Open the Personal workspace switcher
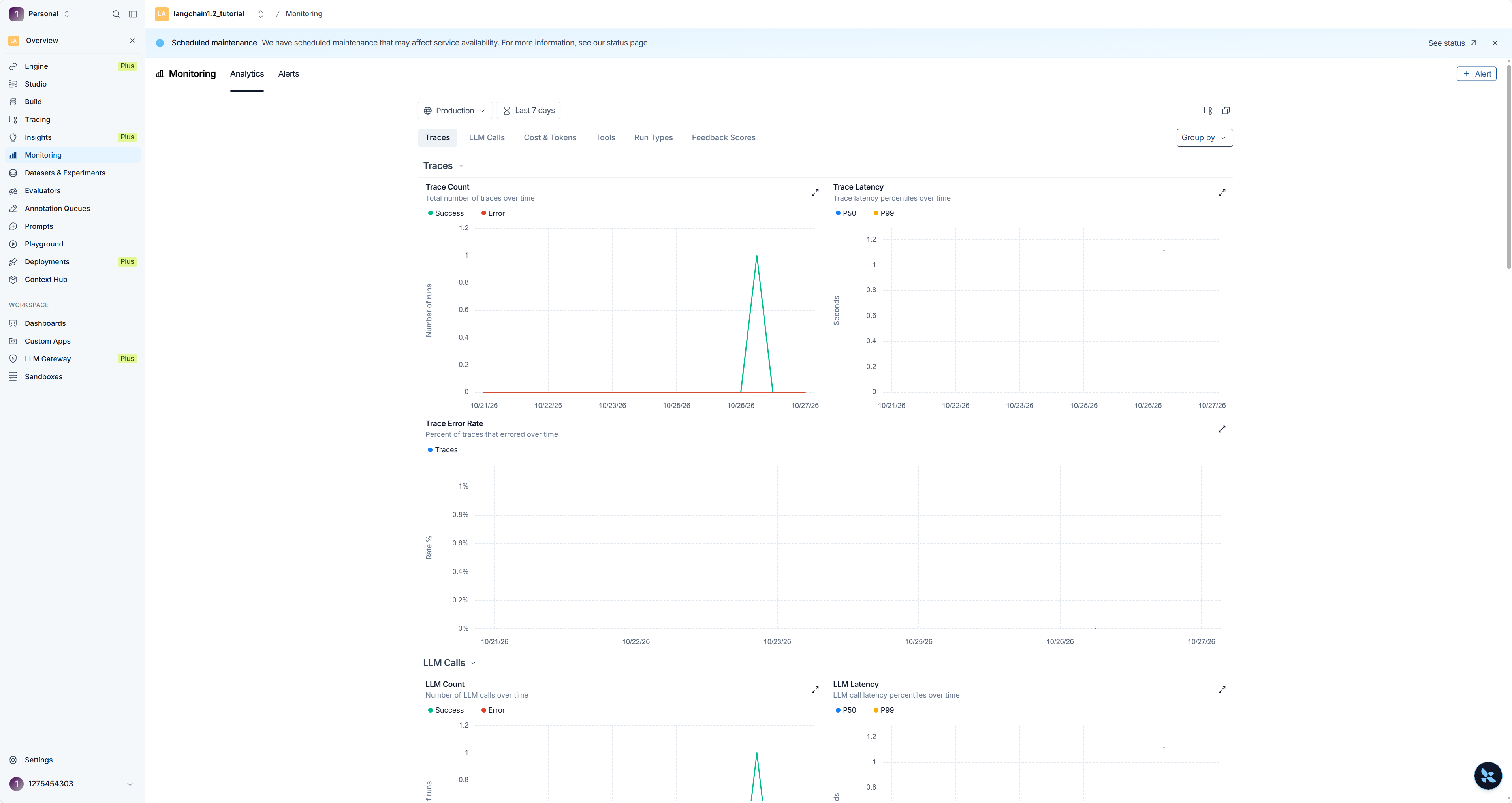1512x803 pixels. [x=40, y=14]
